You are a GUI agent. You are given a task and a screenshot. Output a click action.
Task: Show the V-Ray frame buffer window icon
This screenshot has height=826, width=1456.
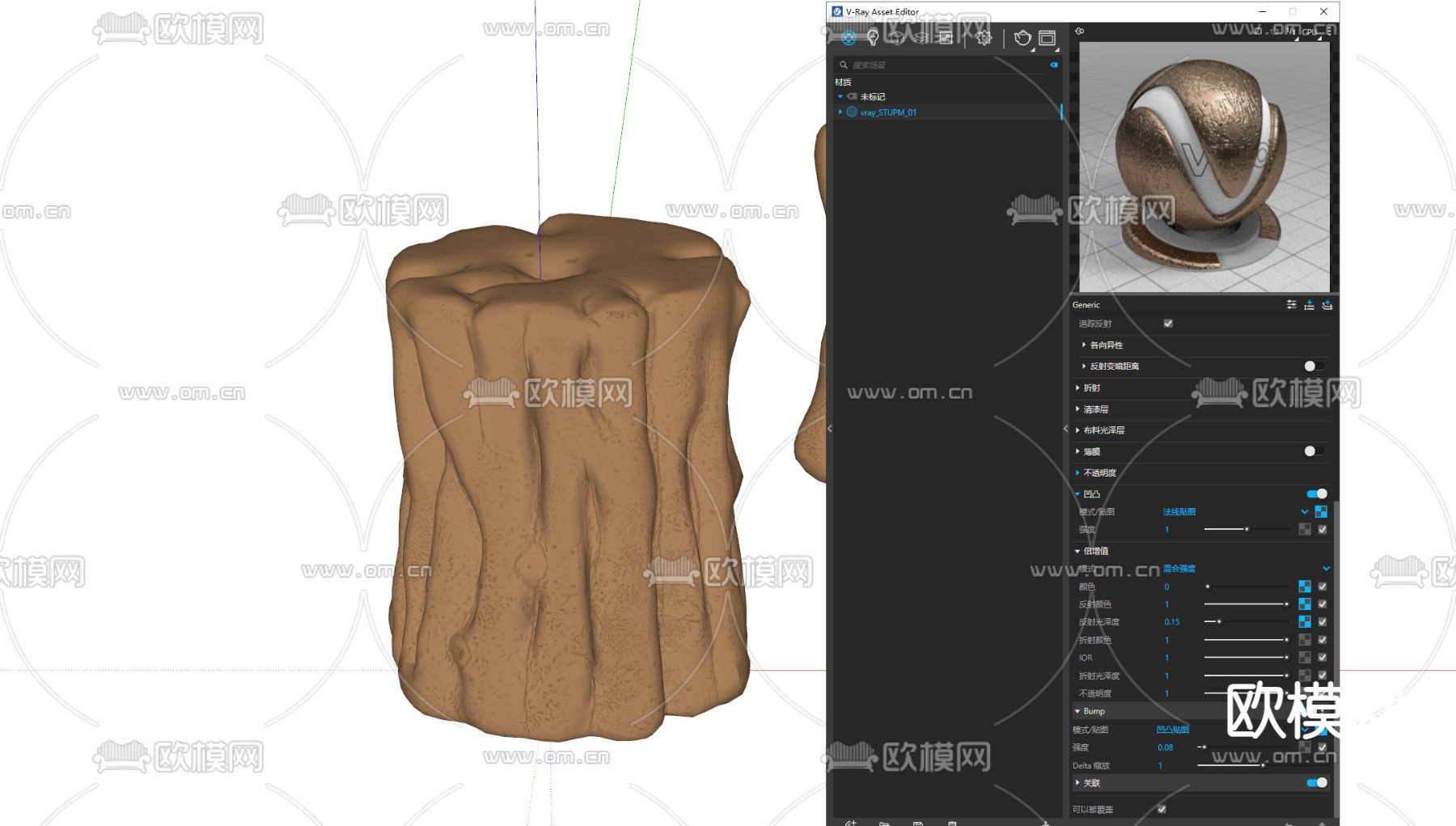[1048, 38]
